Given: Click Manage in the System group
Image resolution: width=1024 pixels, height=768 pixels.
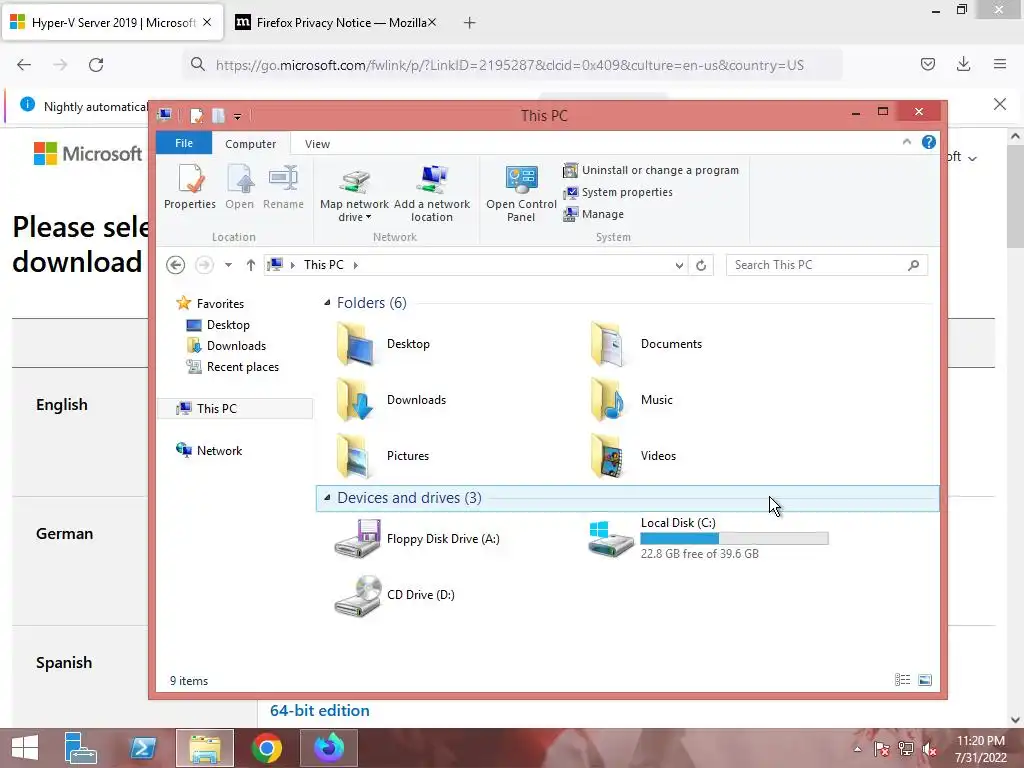Looking at the screenshot, I should pyautogui.click(x=594, y=214).
